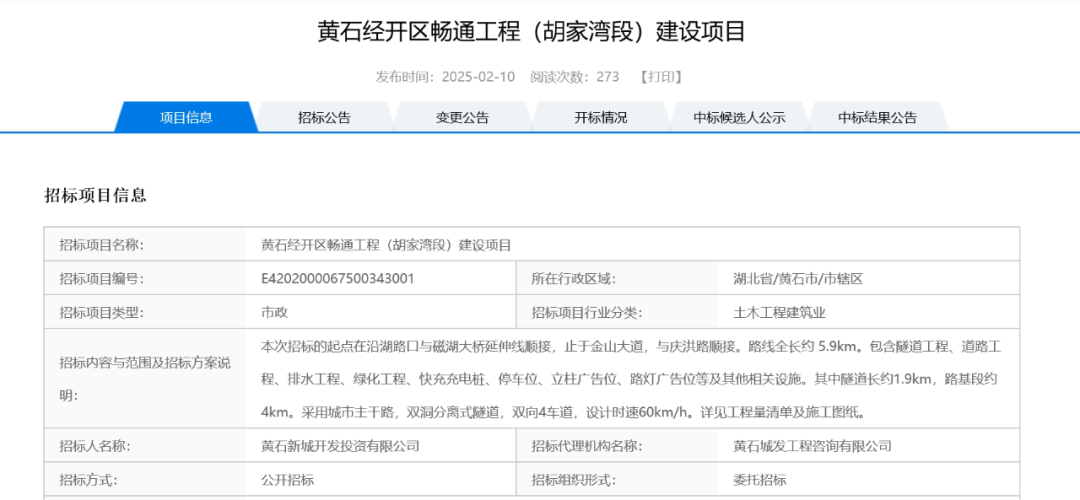Click the 招标项目名称 value cell
This screenshot has width=1080, height=500.
[x=386, y=244]
